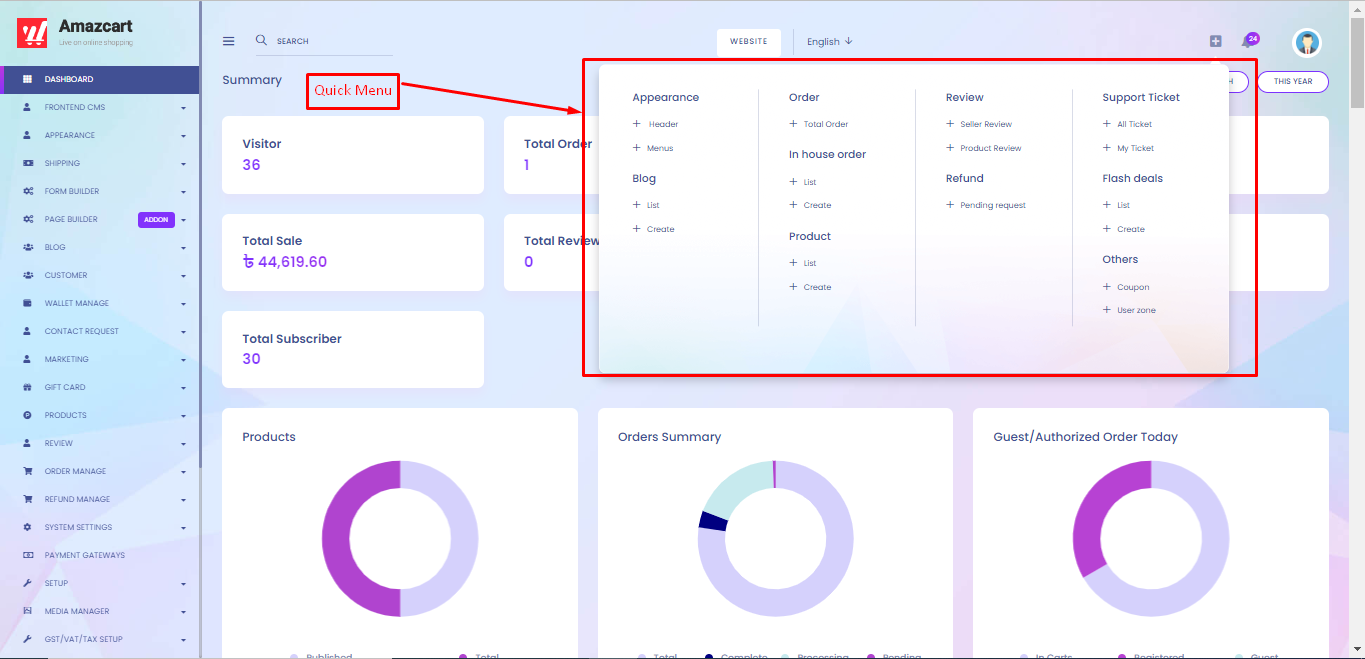Click the search magnifier icon
This screenshot has height=659, width=1365.
[261, 40]
